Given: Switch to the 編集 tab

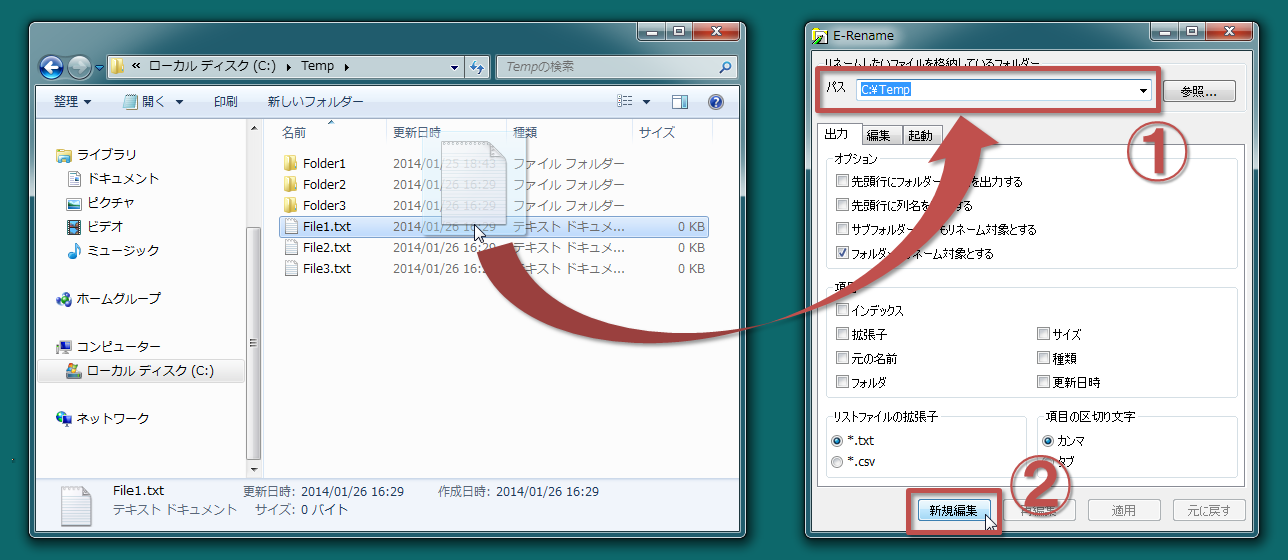Looking at the screenshot, I should pyautogui.click(x=878, y=135).
